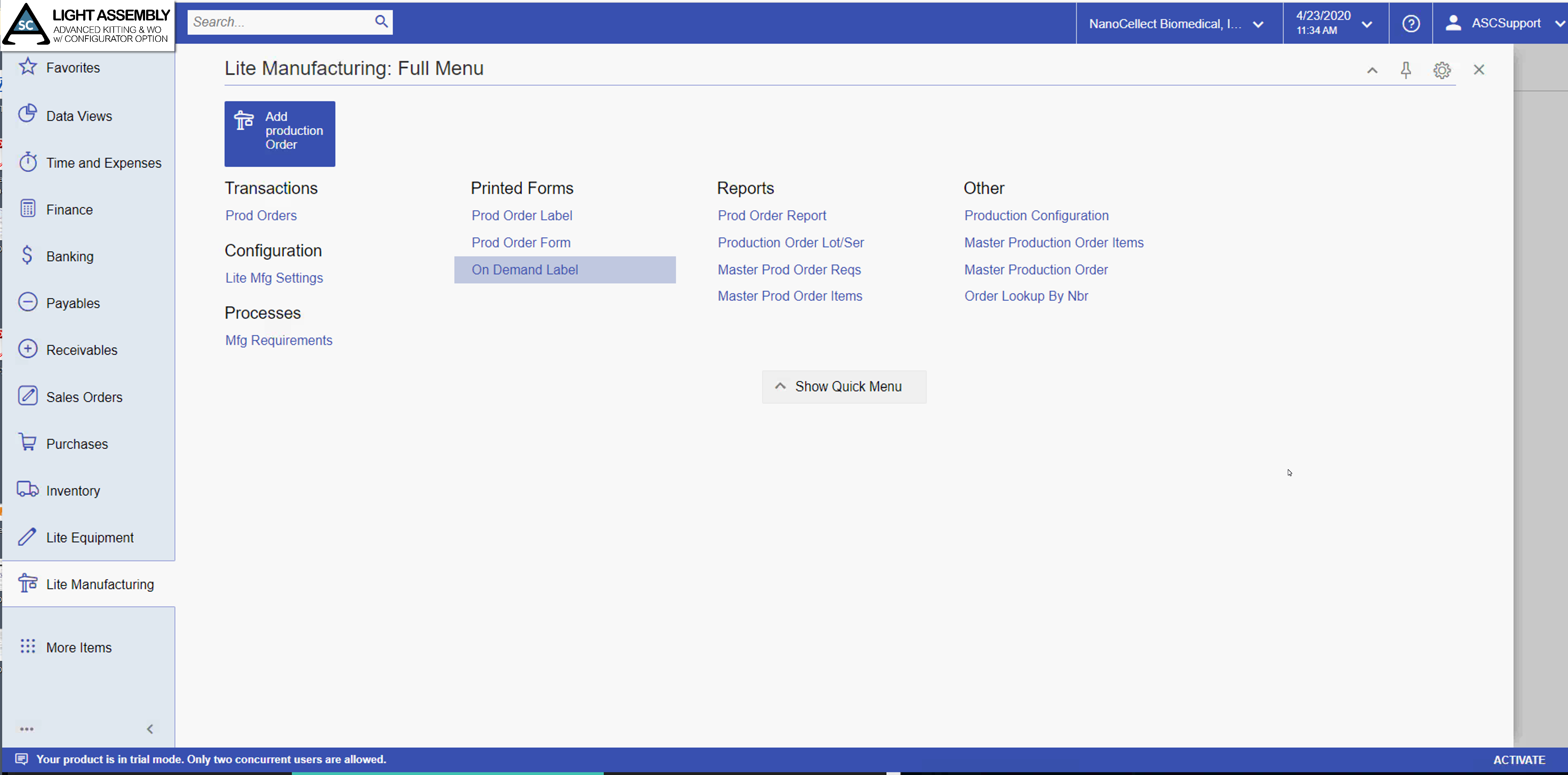Image resolution: width=1568 pixels, height=775 pixels.
Task: Click the Favorites star icon
Action: click(28, 66)
